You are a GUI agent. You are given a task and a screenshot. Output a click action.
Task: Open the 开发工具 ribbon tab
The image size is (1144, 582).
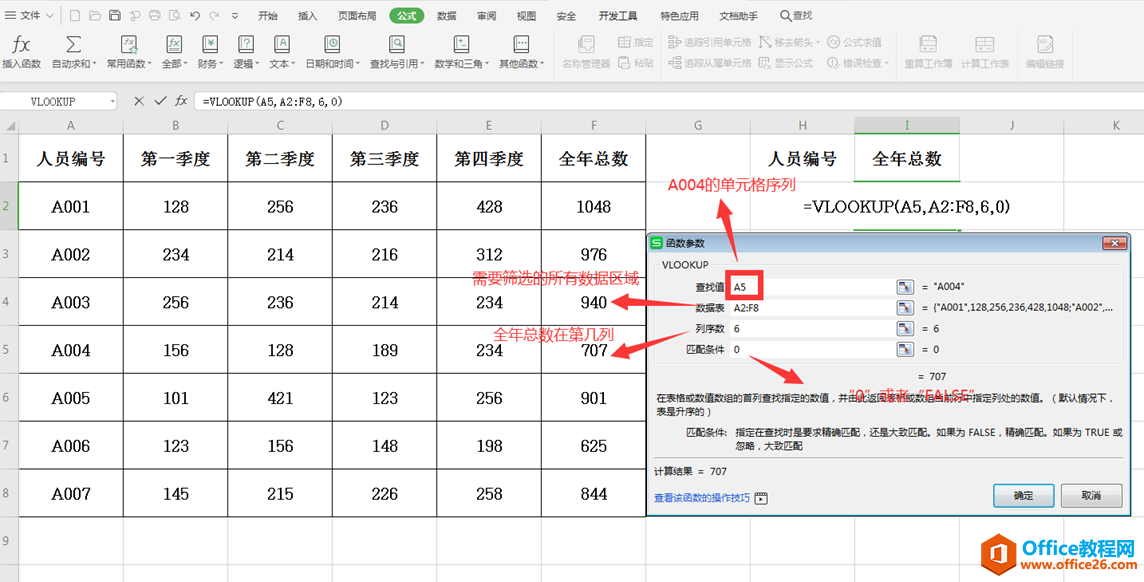[617, 15]
